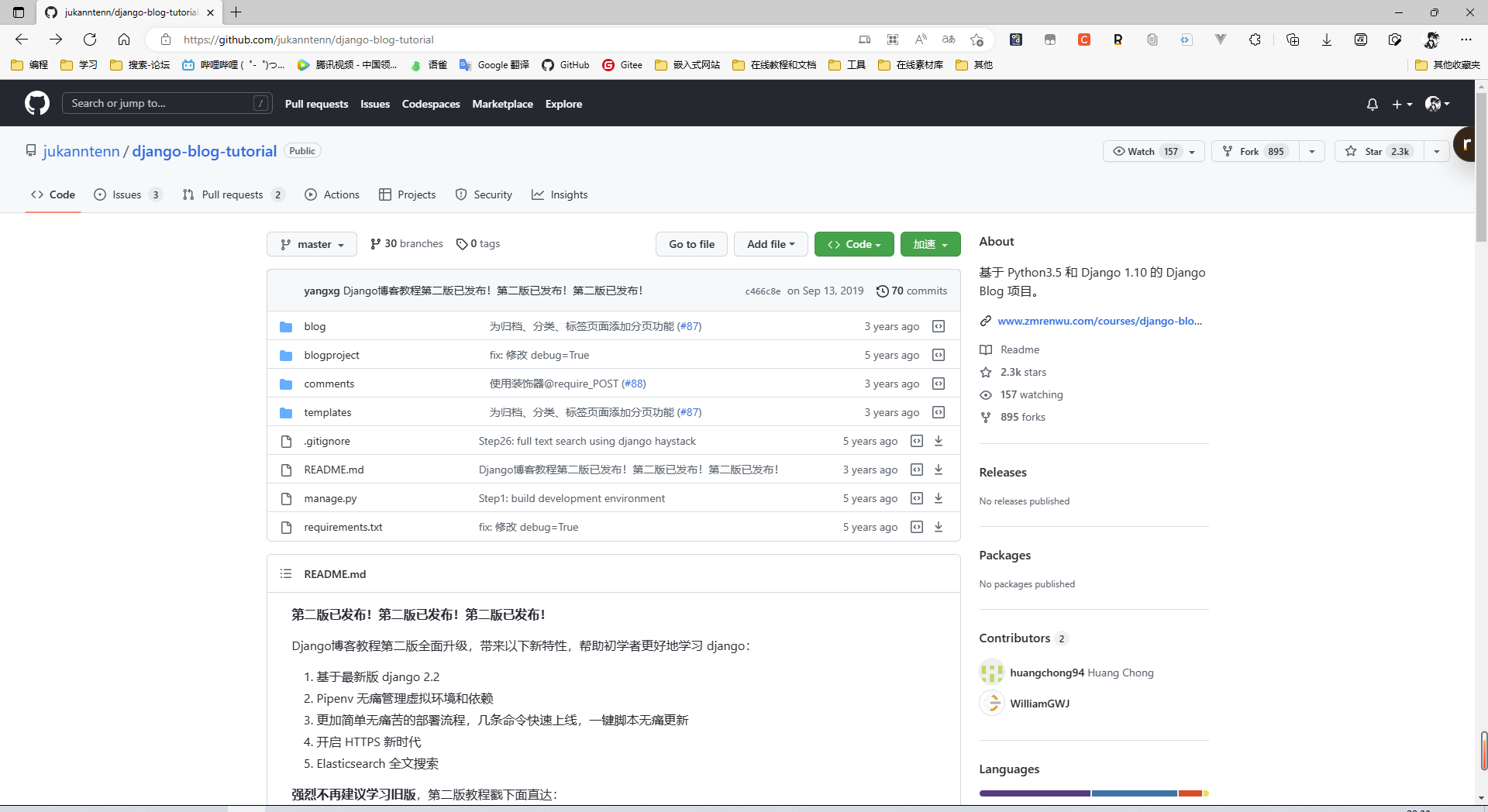Expand the Watch options caret
1488x812 pixels.
tap(1193, 152)
